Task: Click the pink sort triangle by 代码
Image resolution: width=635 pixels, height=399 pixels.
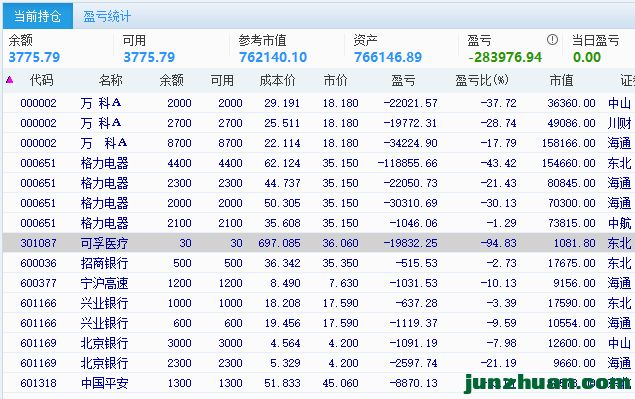Action: coord(10,80)
